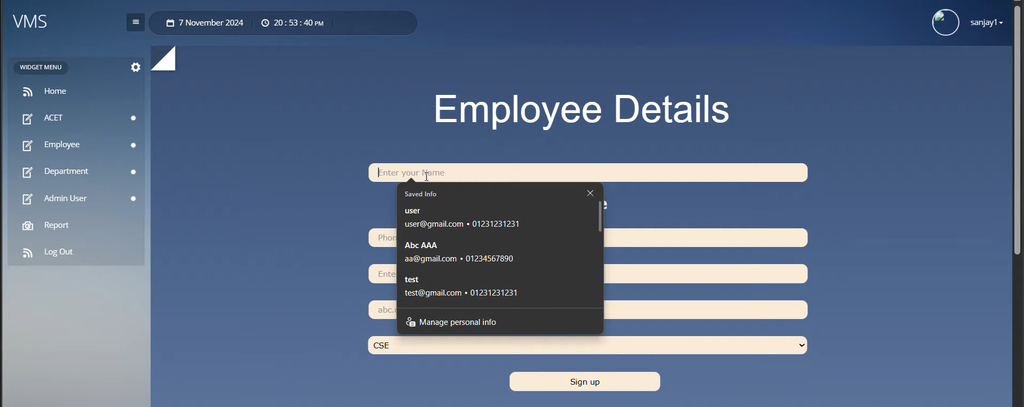The image size is (1024, 407).
Task: Click aa@gmail.com • 01234567890 text
Action: 458,259
